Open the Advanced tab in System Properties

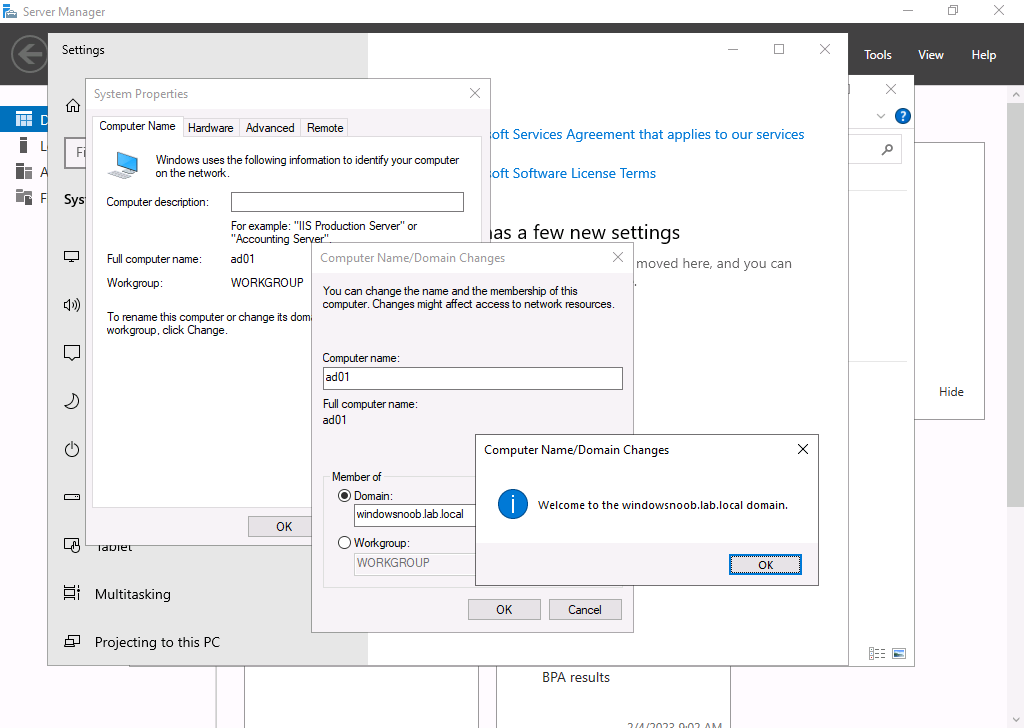coord(270,128)
